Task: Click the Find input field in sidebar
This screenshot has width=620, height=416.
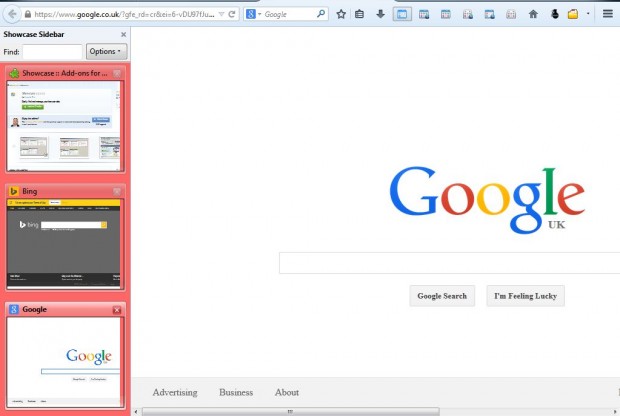Action: (52, 51)
